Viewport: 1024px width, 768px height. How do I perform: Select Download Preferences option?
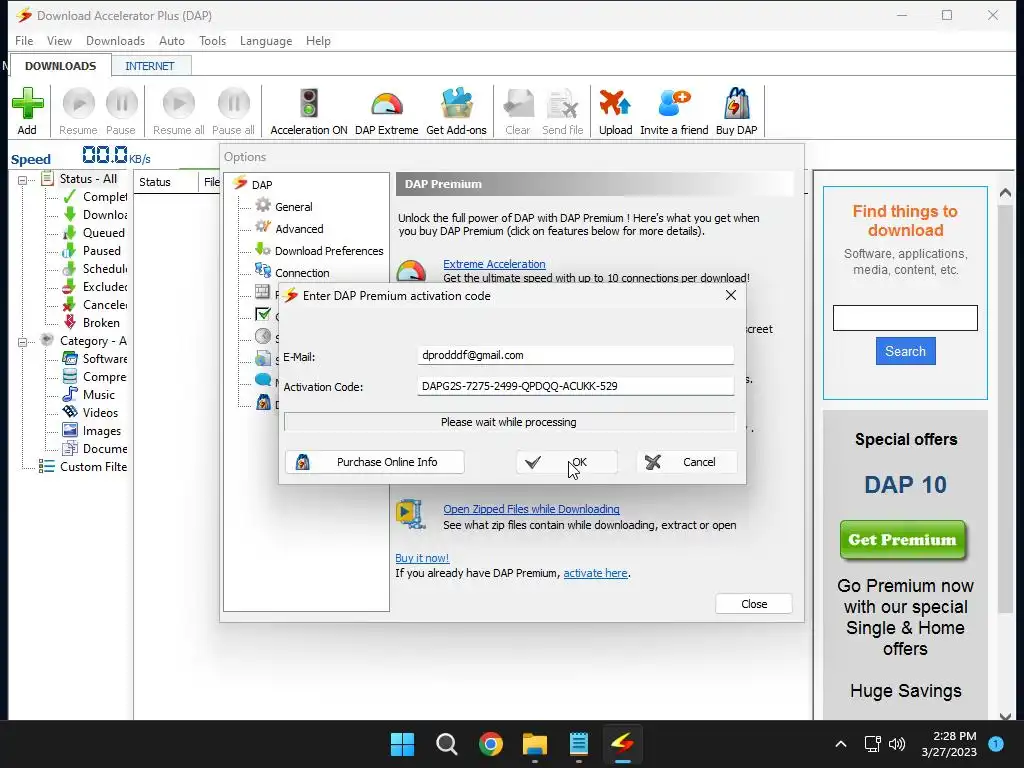click(329, 251)
